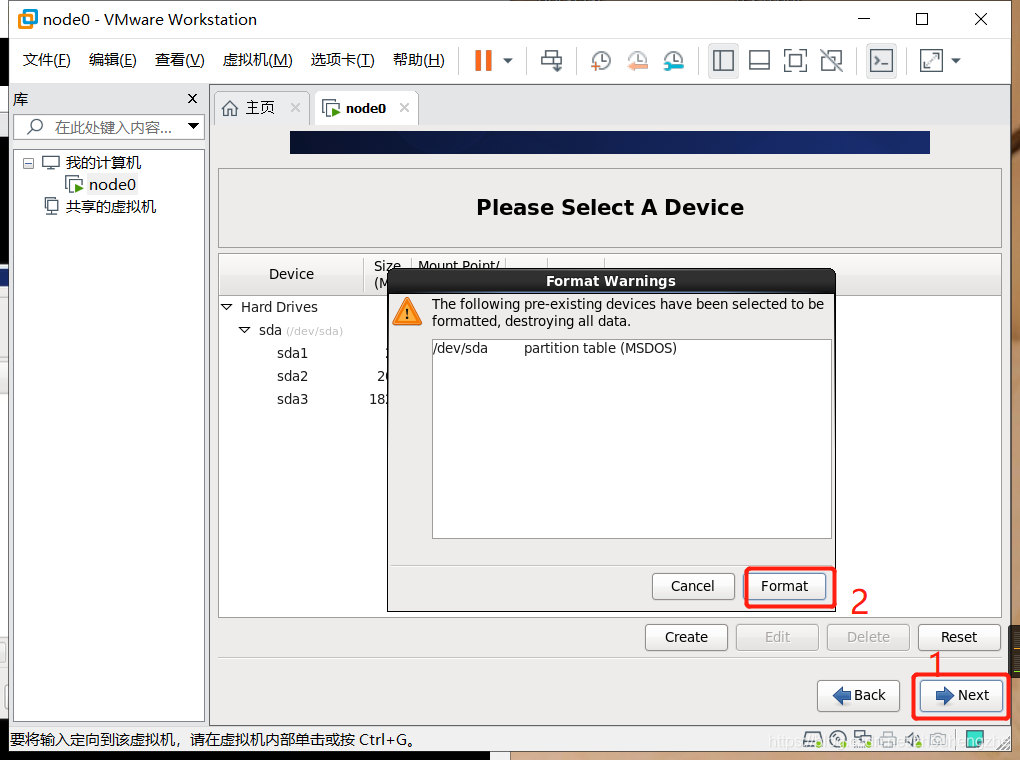Click the printer status bar icon
Viewport: 1020px width, 760px height.
point(888,740)
